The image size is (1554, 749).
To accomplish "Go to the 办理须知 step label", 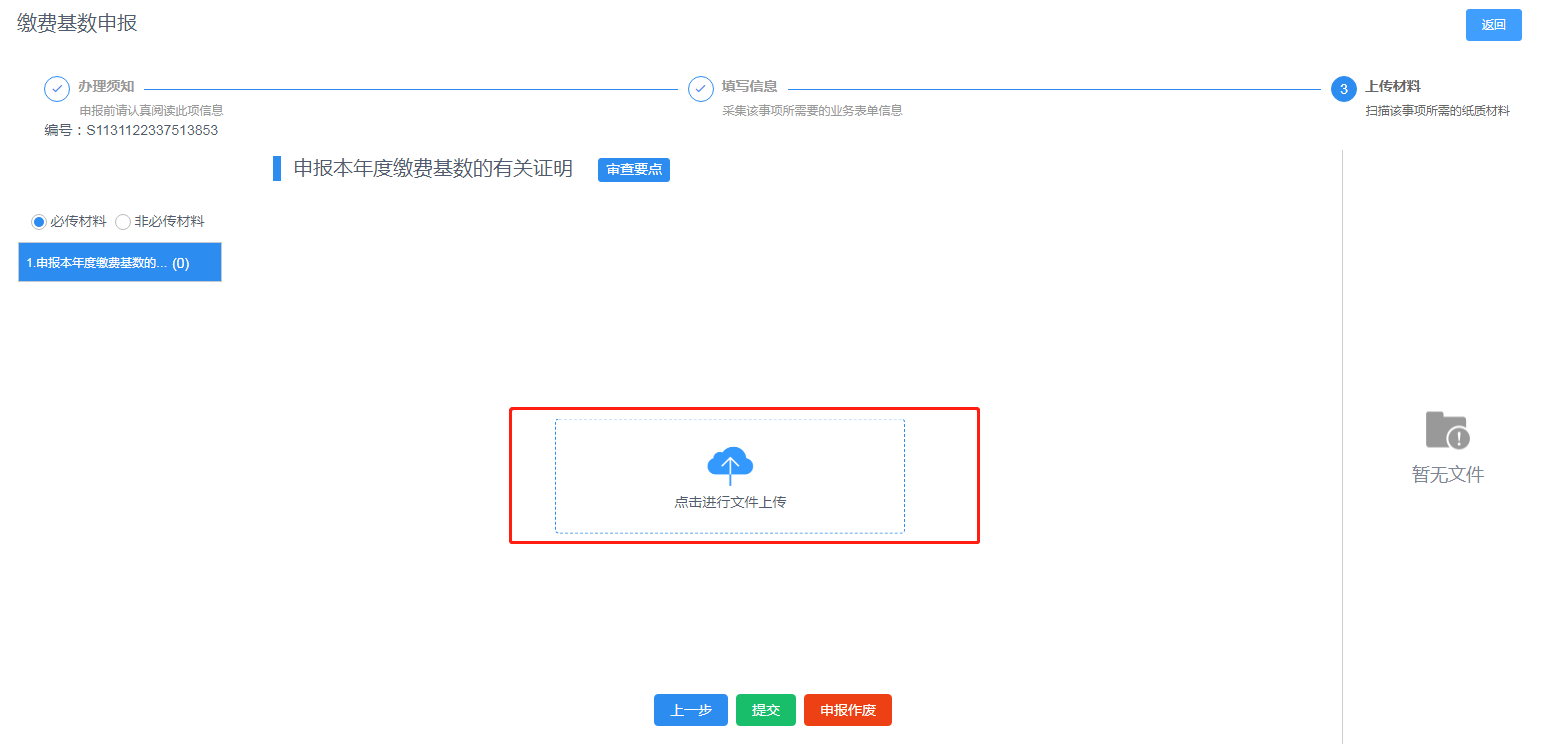I will click(x=106, y=87).
